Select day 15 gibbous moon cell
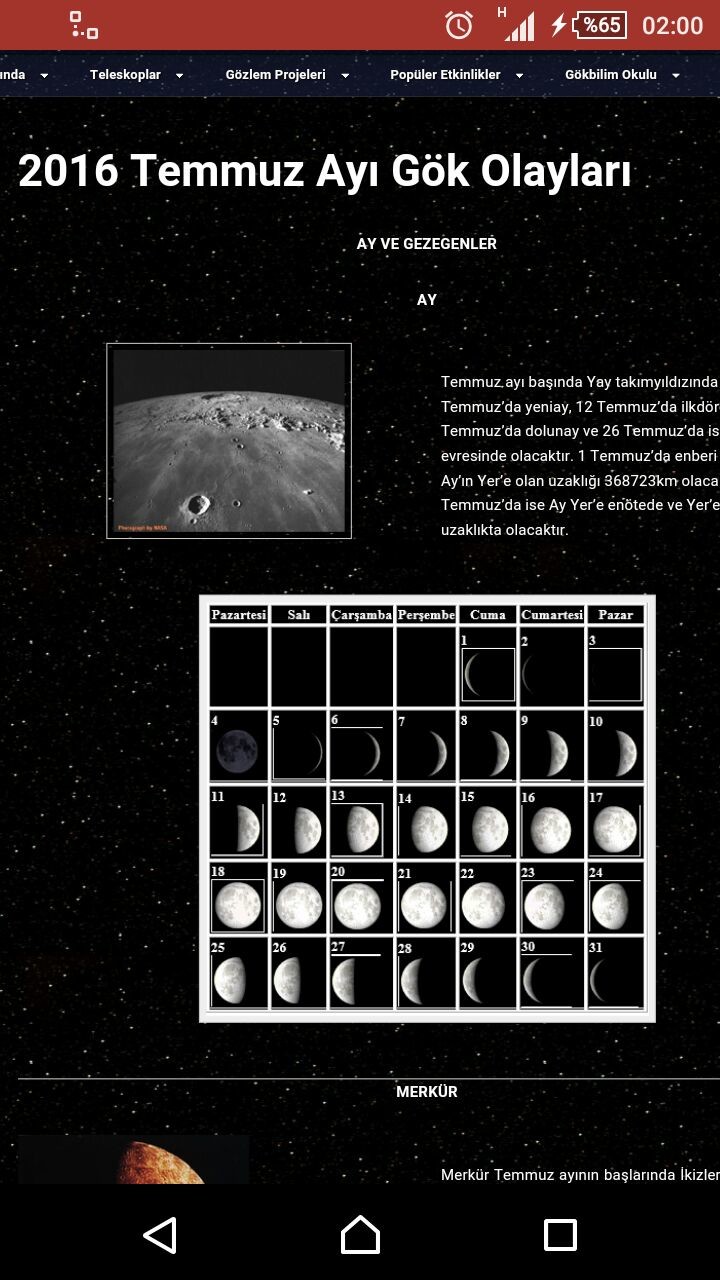The width and height of the screenshot is (720, 1280). 488,823
